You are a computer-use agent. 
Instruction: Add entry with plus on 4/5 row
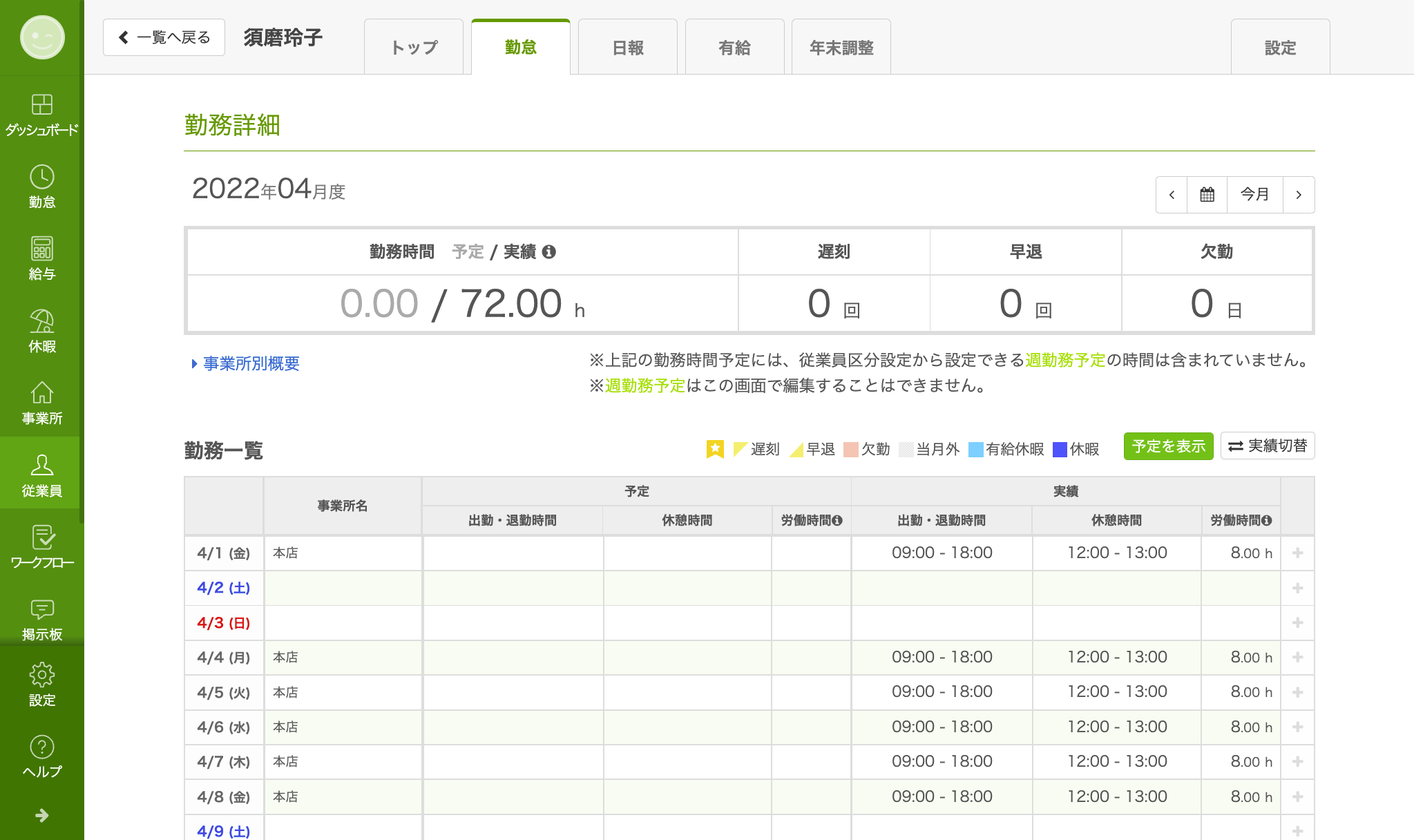pos(1297,692)
